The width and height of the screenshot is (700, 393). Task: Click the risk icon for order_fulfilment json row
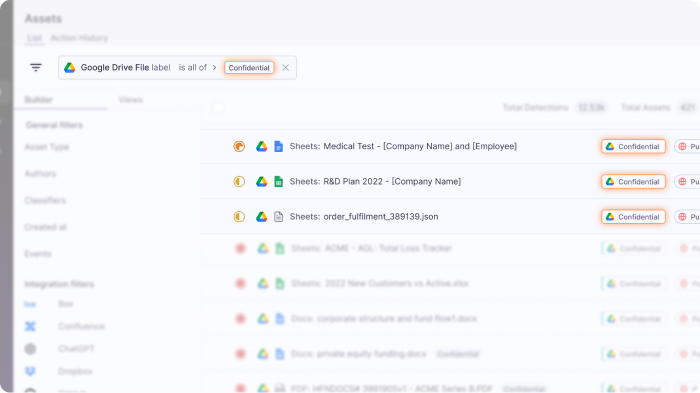[239, 217]
